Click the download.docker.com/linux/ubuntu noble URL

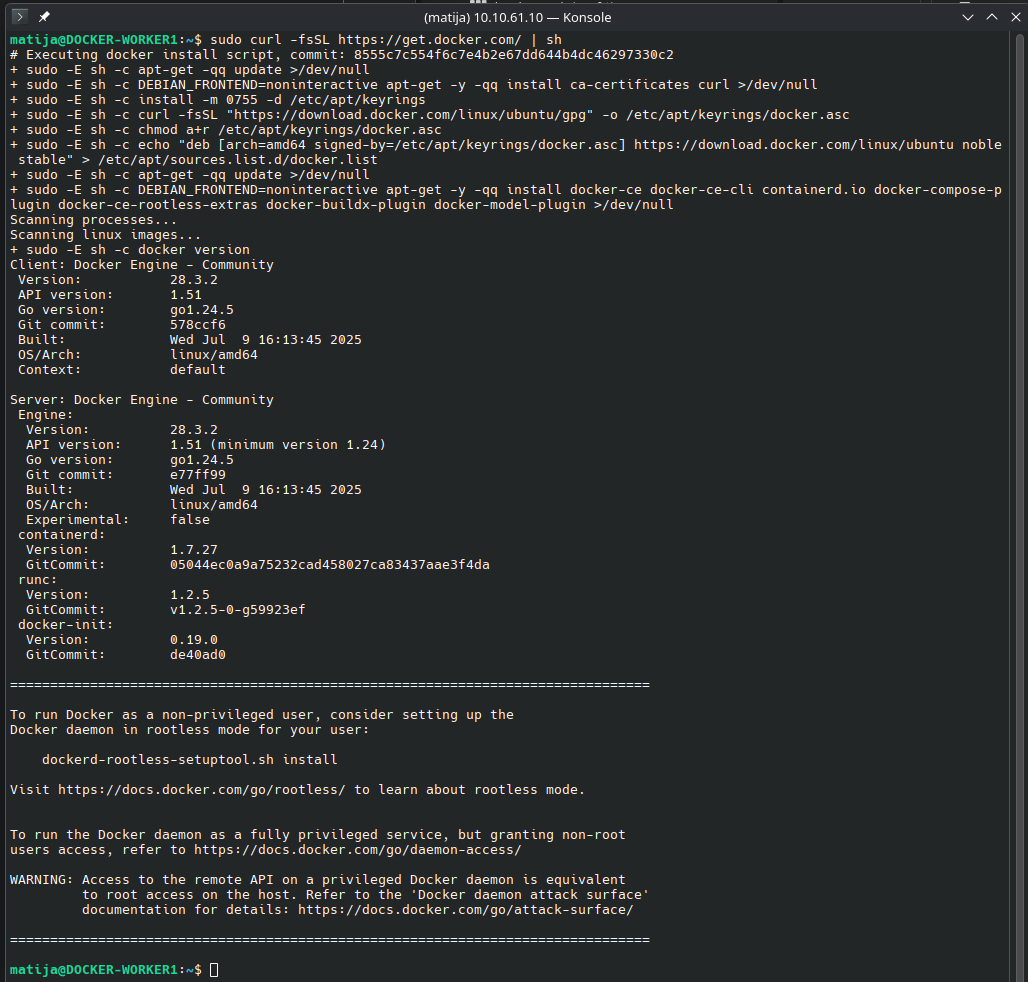pos(818,145)
